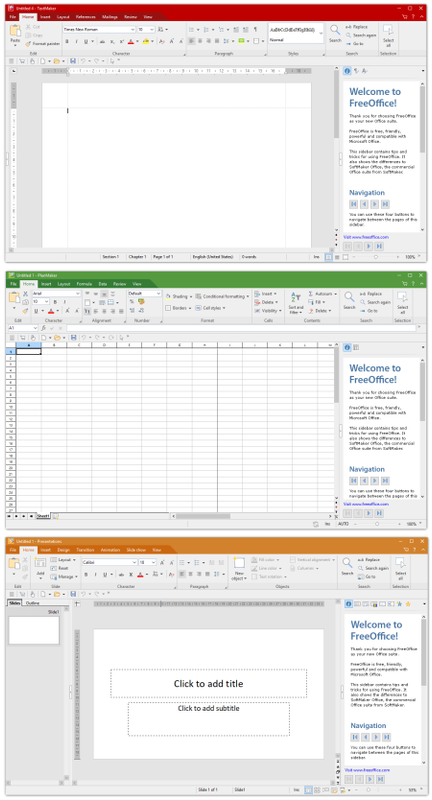Switch to Formula tab in PlanMaker
Screen dimensions: 432x800
tap(84, 284)
